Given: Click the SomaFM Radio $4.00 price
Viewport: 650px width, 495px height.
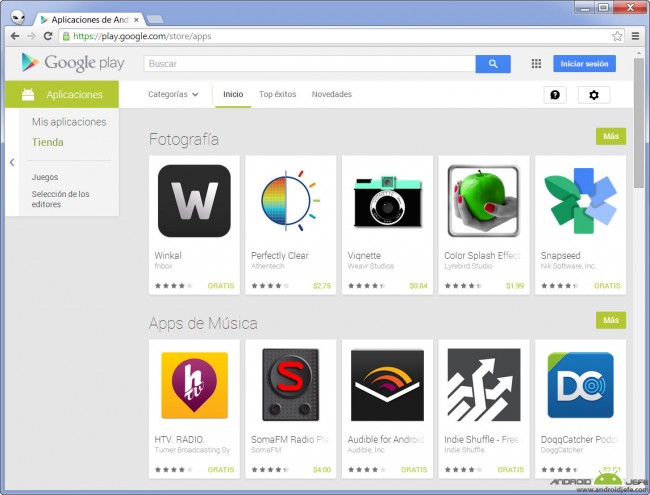Looking at the screenshot, I should coord(322,470).
